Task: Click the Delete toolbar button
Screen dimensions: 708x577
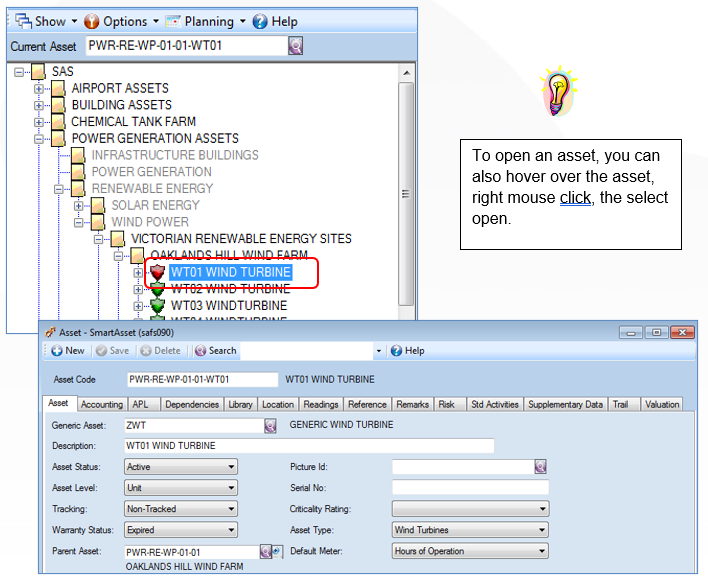Action: (160, 351)
